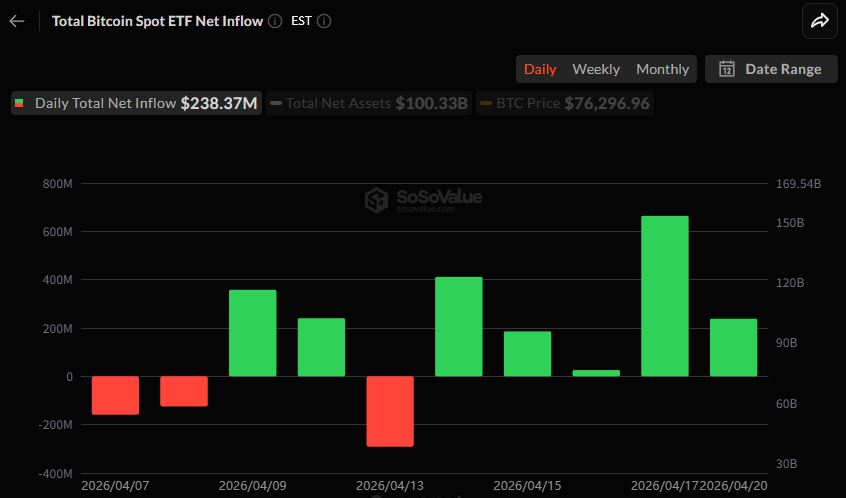Click the SoSoValue watermark logo
846x498 pixels.
376,200
